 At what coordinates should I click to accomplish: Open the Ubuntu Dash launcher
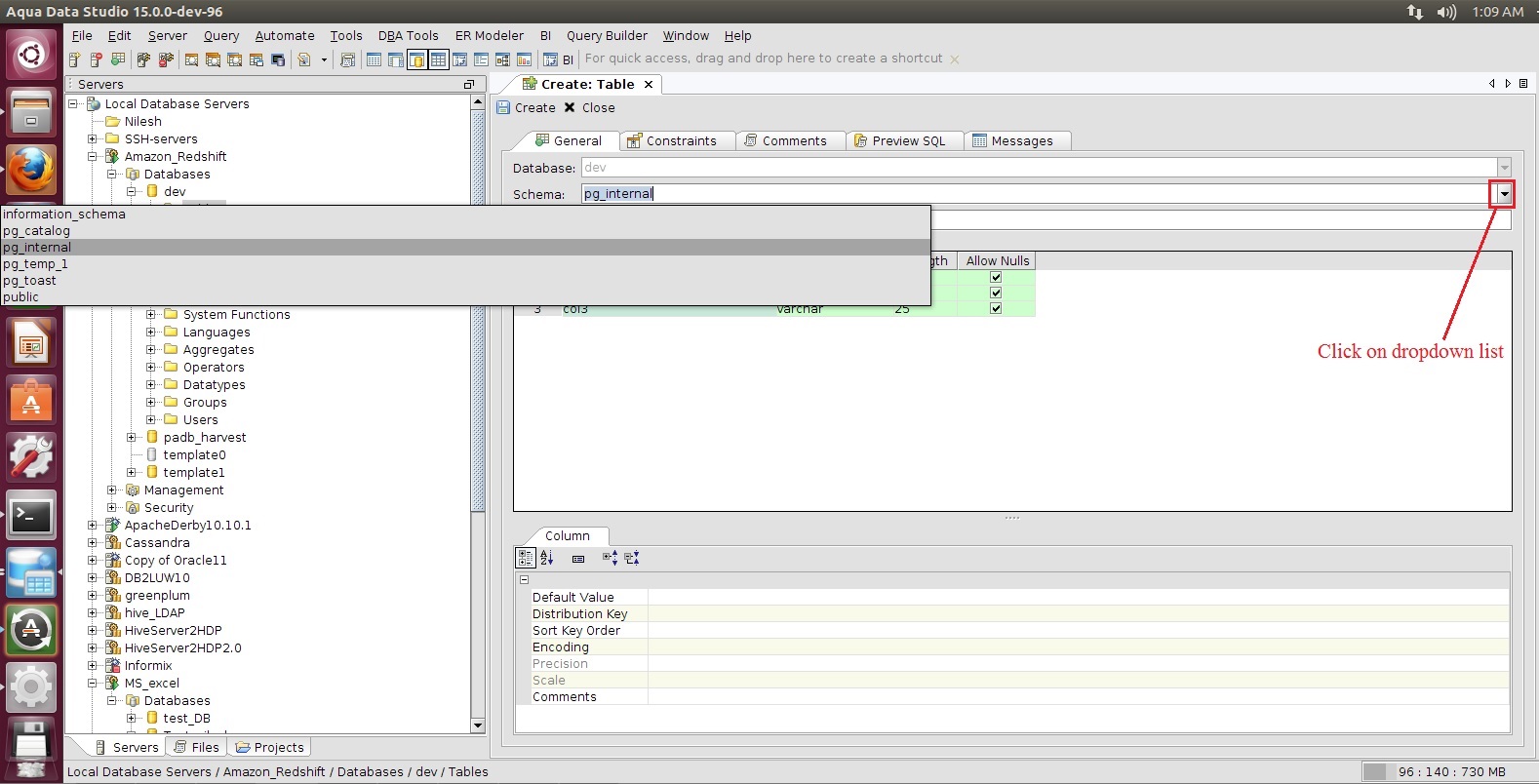click(x=31, y=55)
